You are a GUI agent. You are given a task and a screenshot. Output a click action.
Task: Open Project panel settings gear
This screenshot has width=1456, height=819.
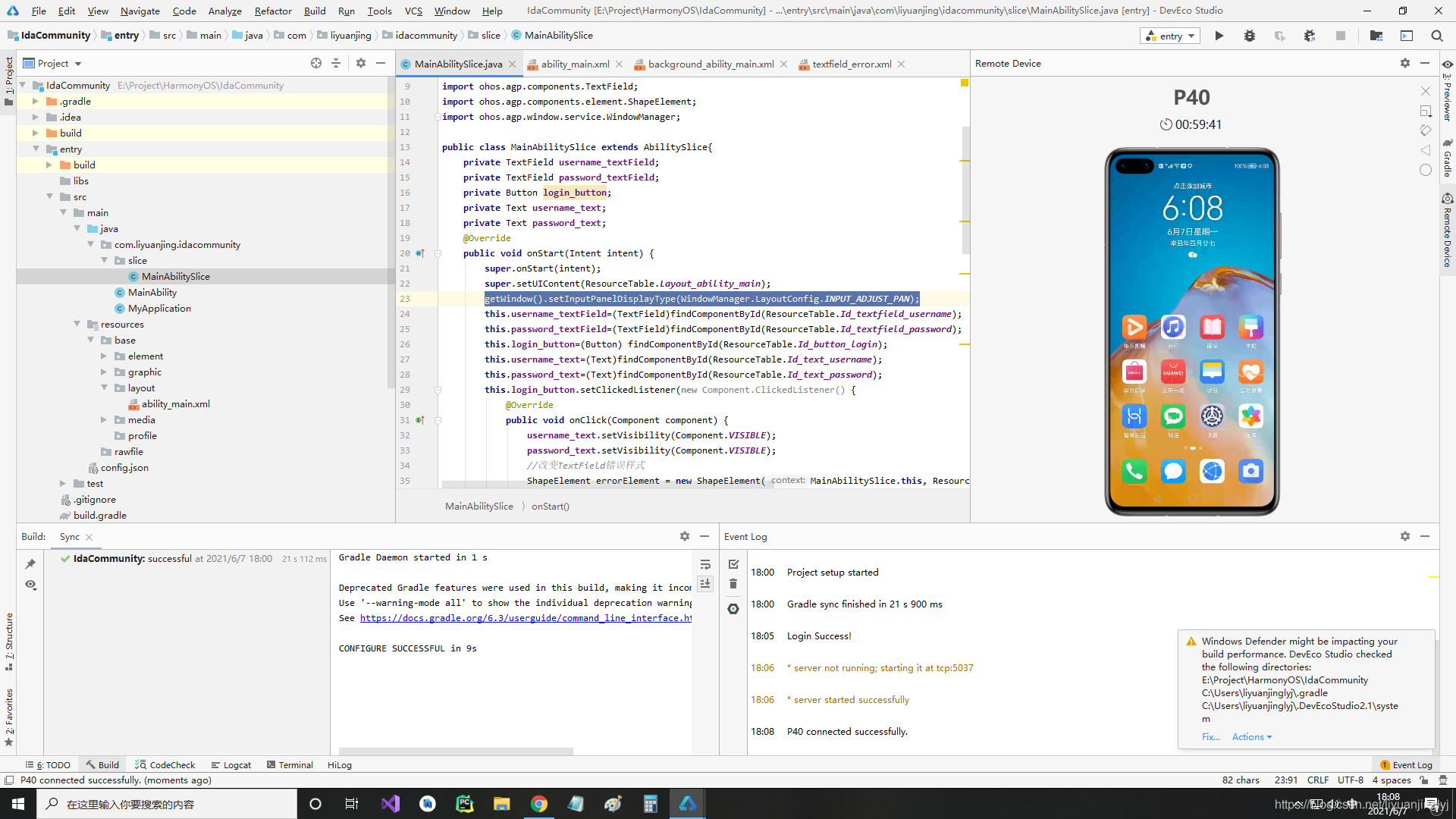coord(361,63)
